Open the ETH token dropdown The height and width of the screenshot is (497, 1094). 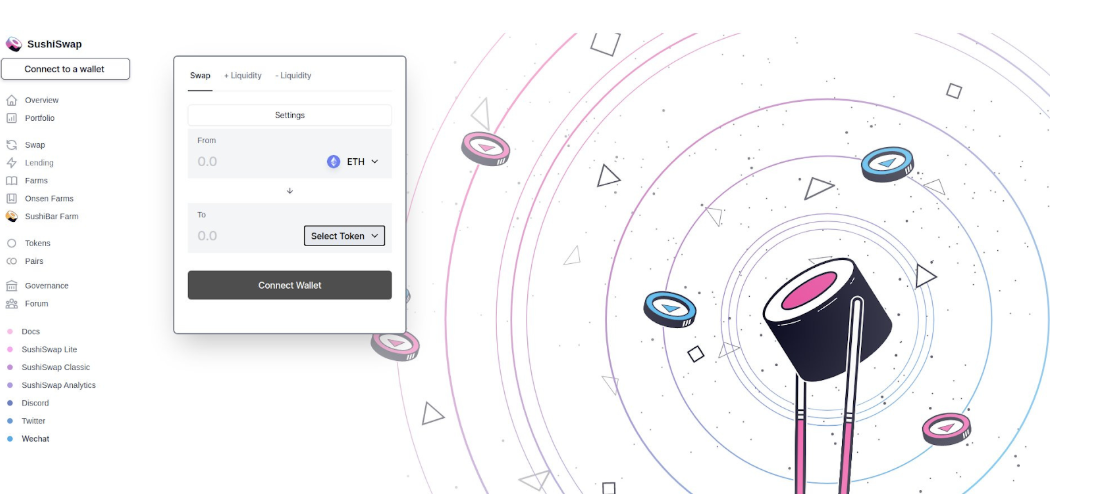click(x=353, y=161)
